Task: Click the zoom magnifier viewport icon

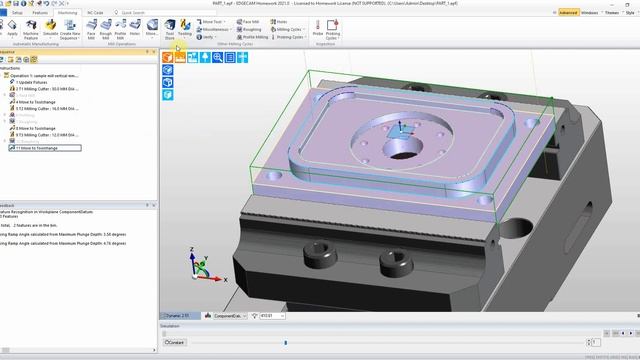Action: (218, 57)
